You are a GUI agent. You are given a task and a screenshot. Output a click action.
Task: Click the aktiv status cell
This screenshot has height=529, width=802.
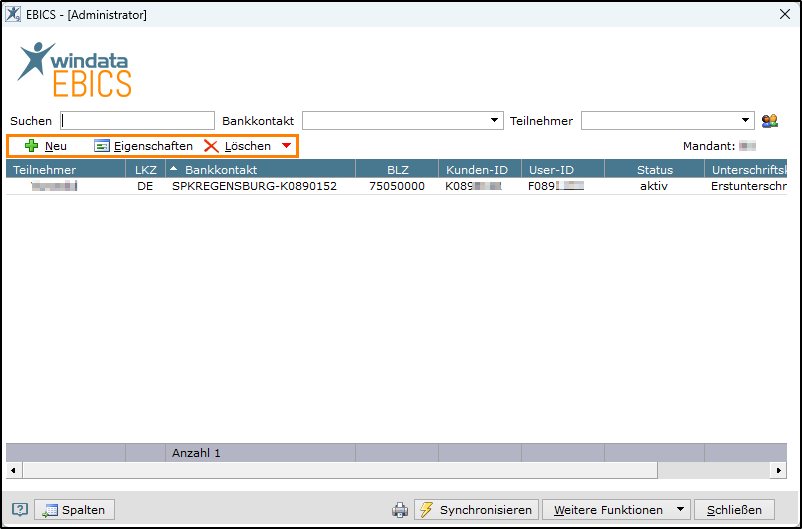[x=654, y=186]
